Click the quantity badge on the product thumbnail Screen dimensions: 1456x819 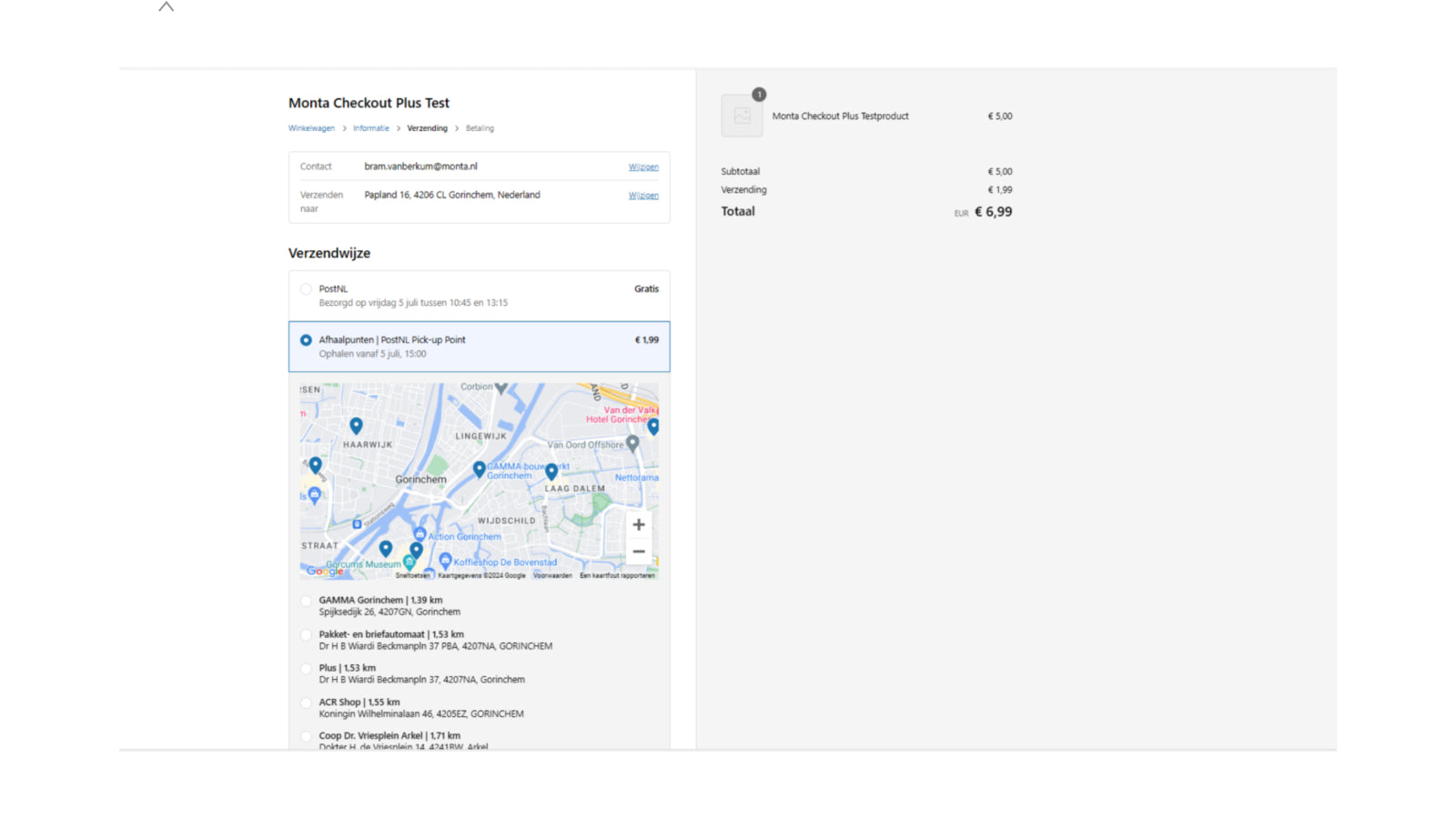pyautogui.click(x=759, y=95)
